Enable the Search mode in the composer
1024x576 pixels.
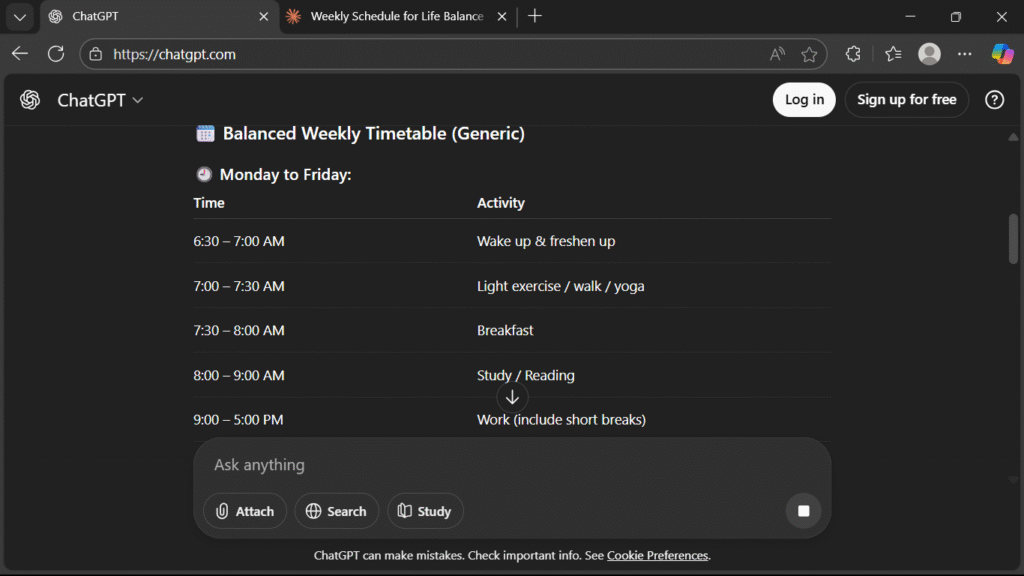click(336, 511)
